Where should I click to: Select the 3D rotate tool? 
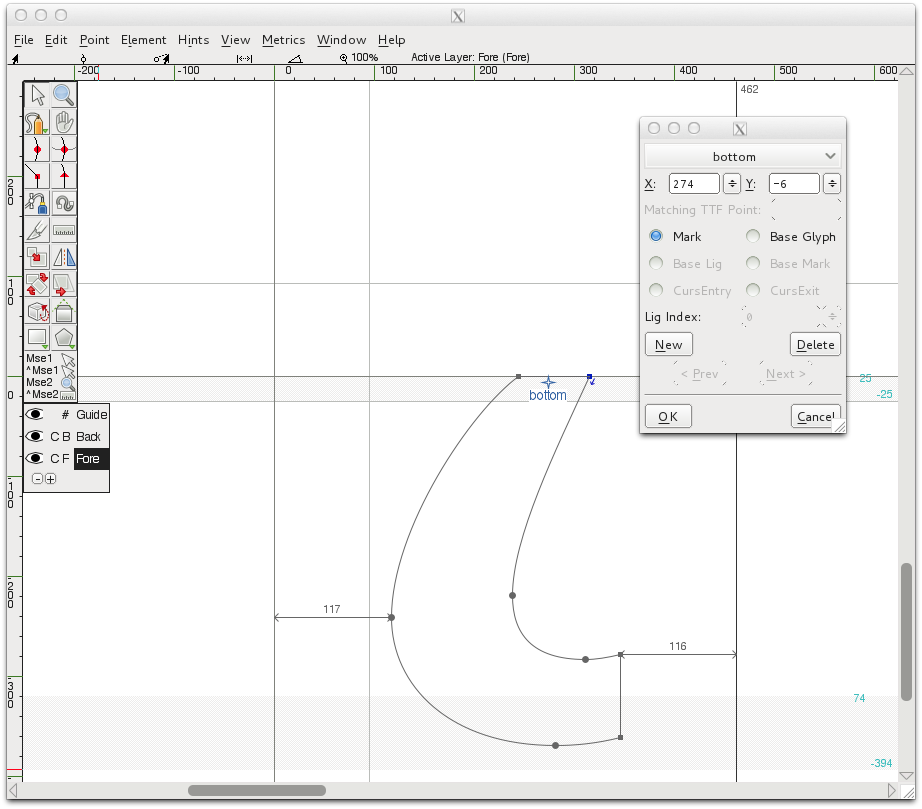(37, 311)
